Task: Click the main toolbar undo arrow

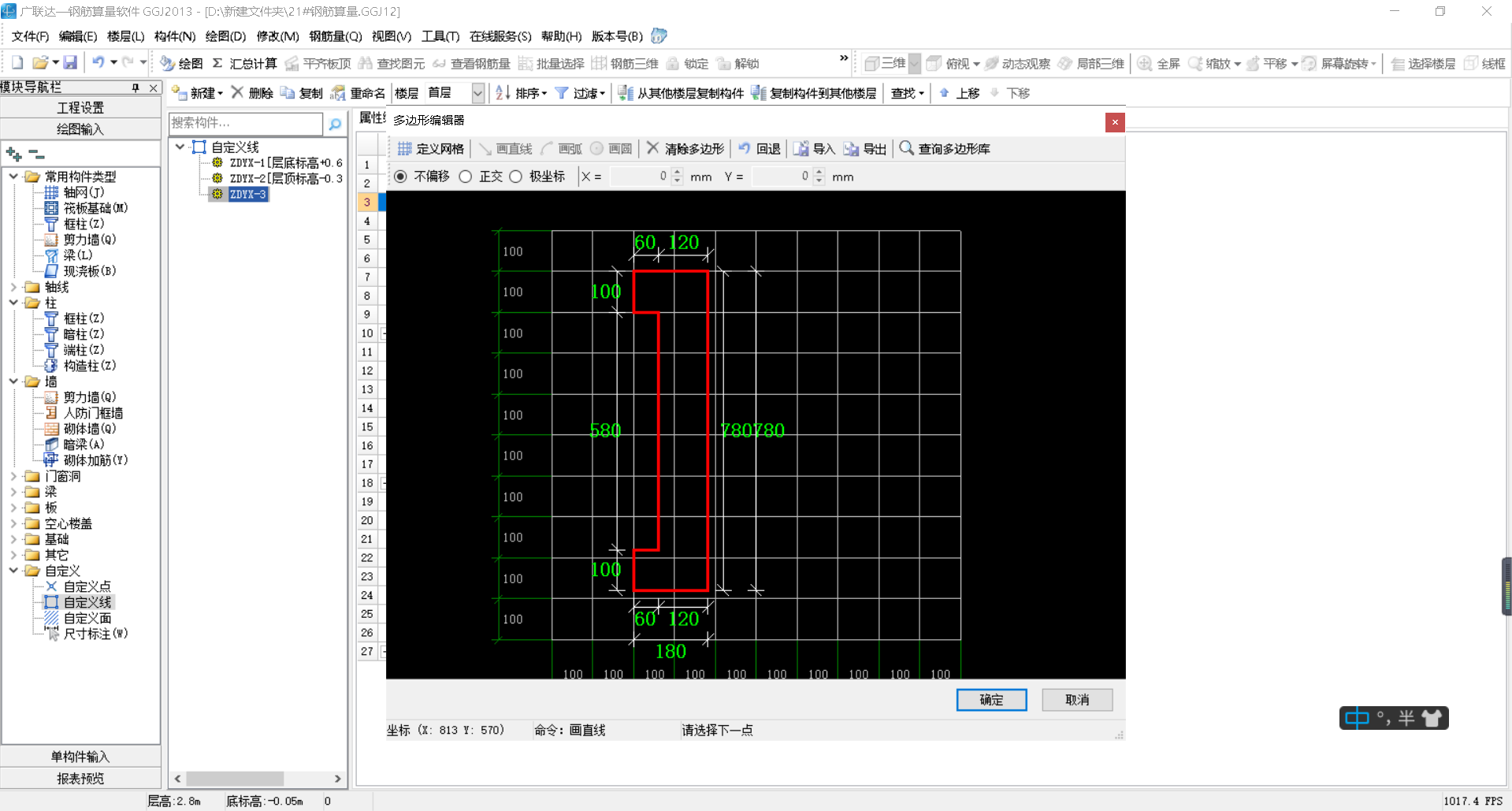Action: (98, 63)
